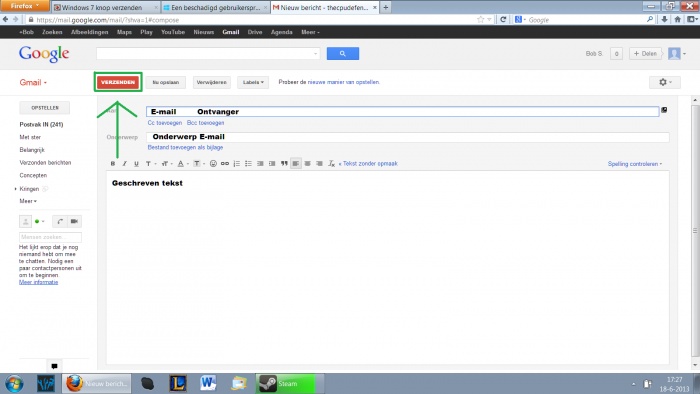Align text to the left
This screenshot has height=394, width=700.
(296, 164)
